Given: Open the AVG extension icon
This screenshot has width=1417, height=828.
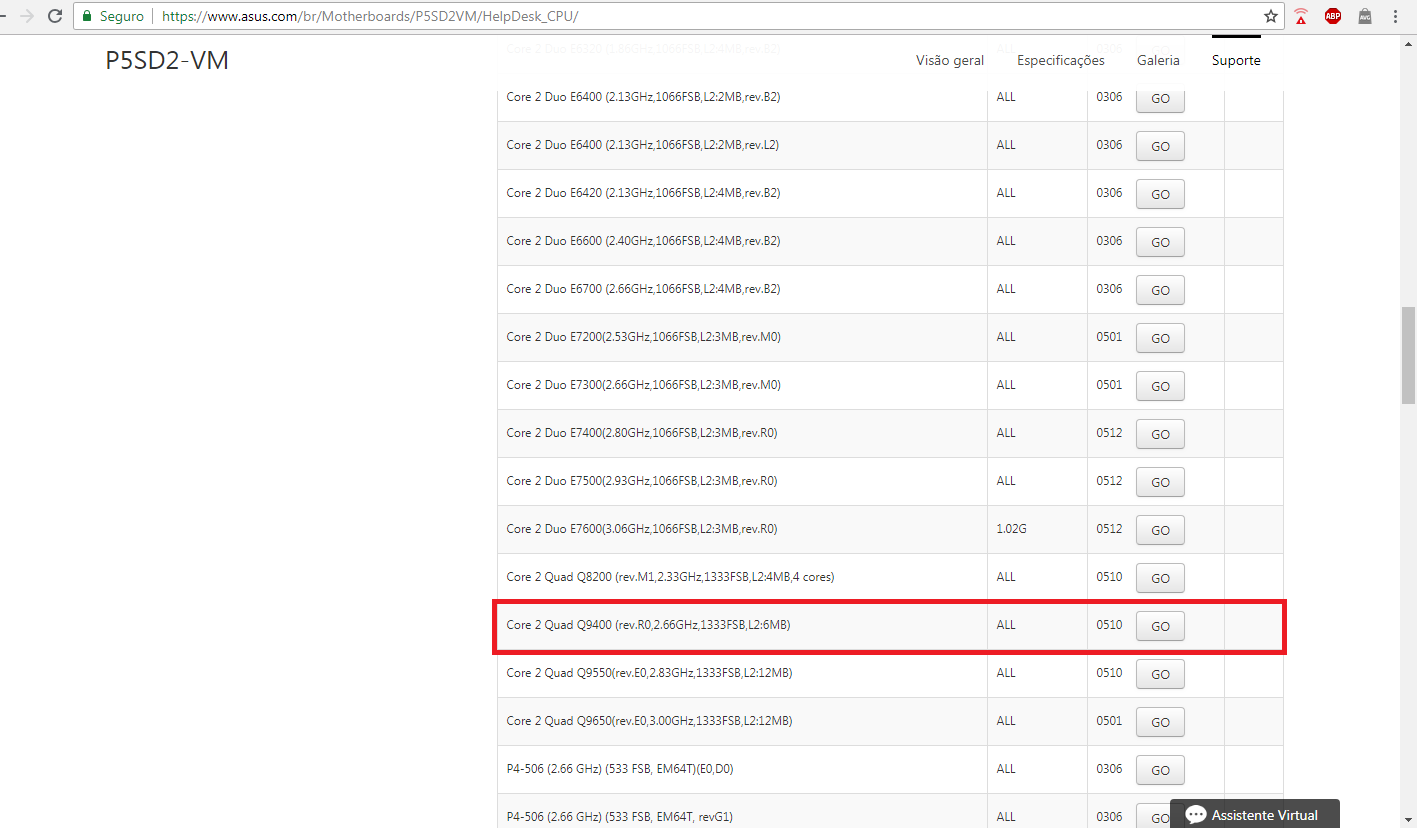Looking at the screenshot, I should coord(1365,16).
